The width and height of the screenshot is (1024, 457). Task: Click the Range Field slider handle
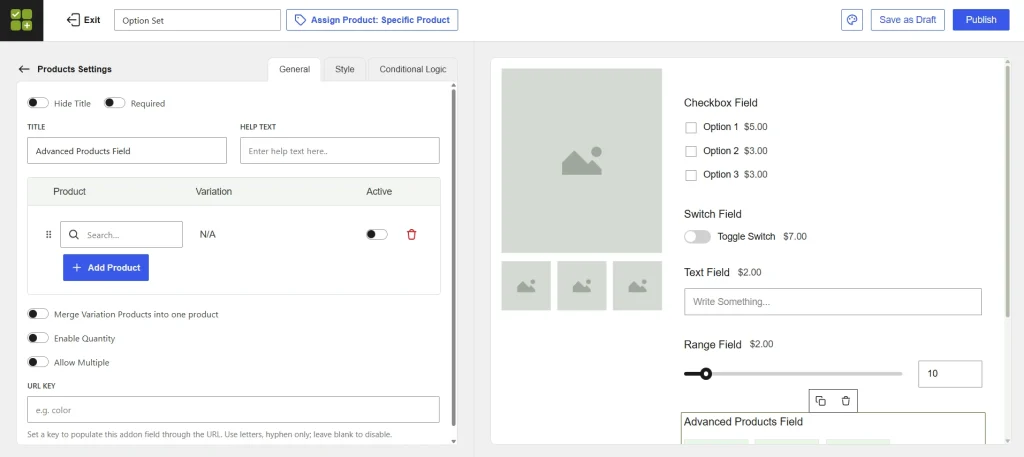point(705,374)
